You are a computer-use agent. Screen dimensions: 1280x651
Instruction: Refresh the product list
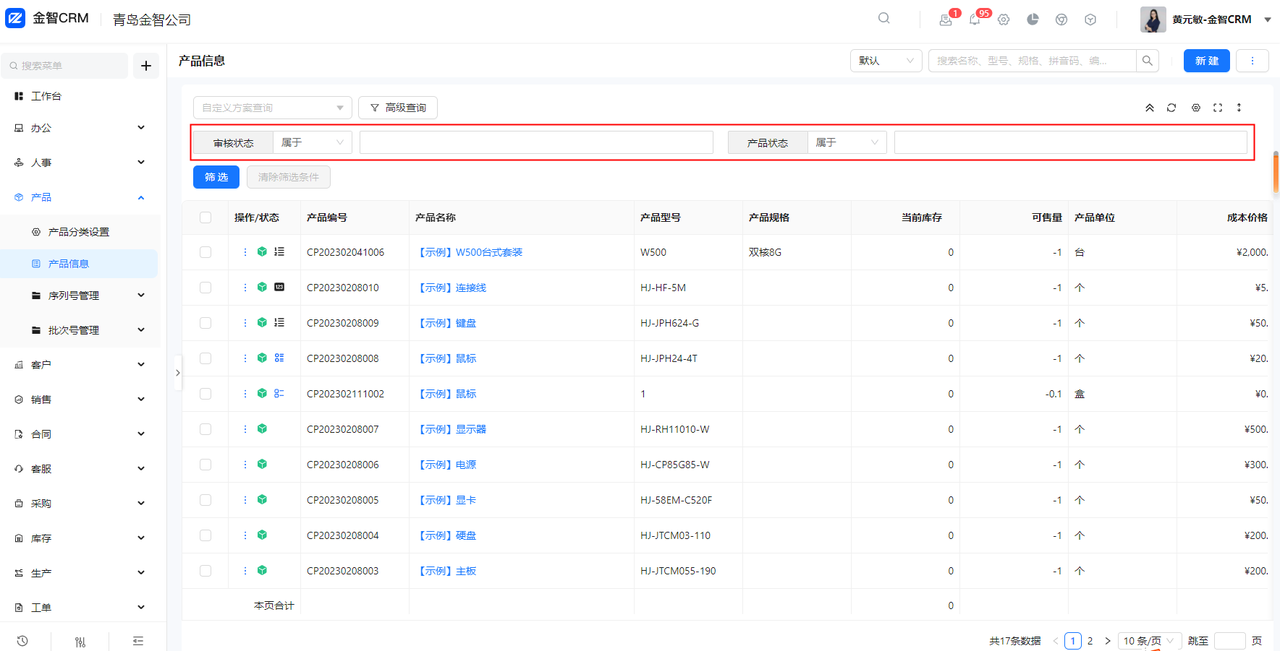coord(1172,108)
